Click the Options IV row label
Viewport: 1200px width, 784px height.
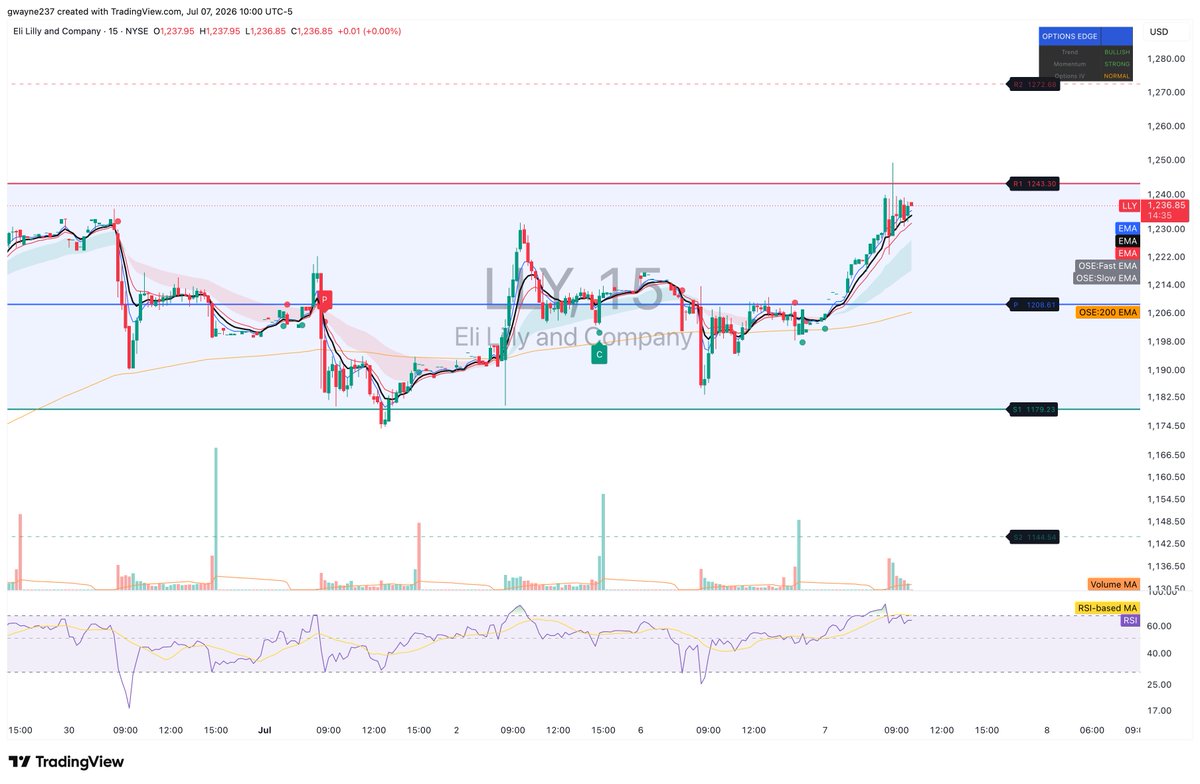(1070, 76)
